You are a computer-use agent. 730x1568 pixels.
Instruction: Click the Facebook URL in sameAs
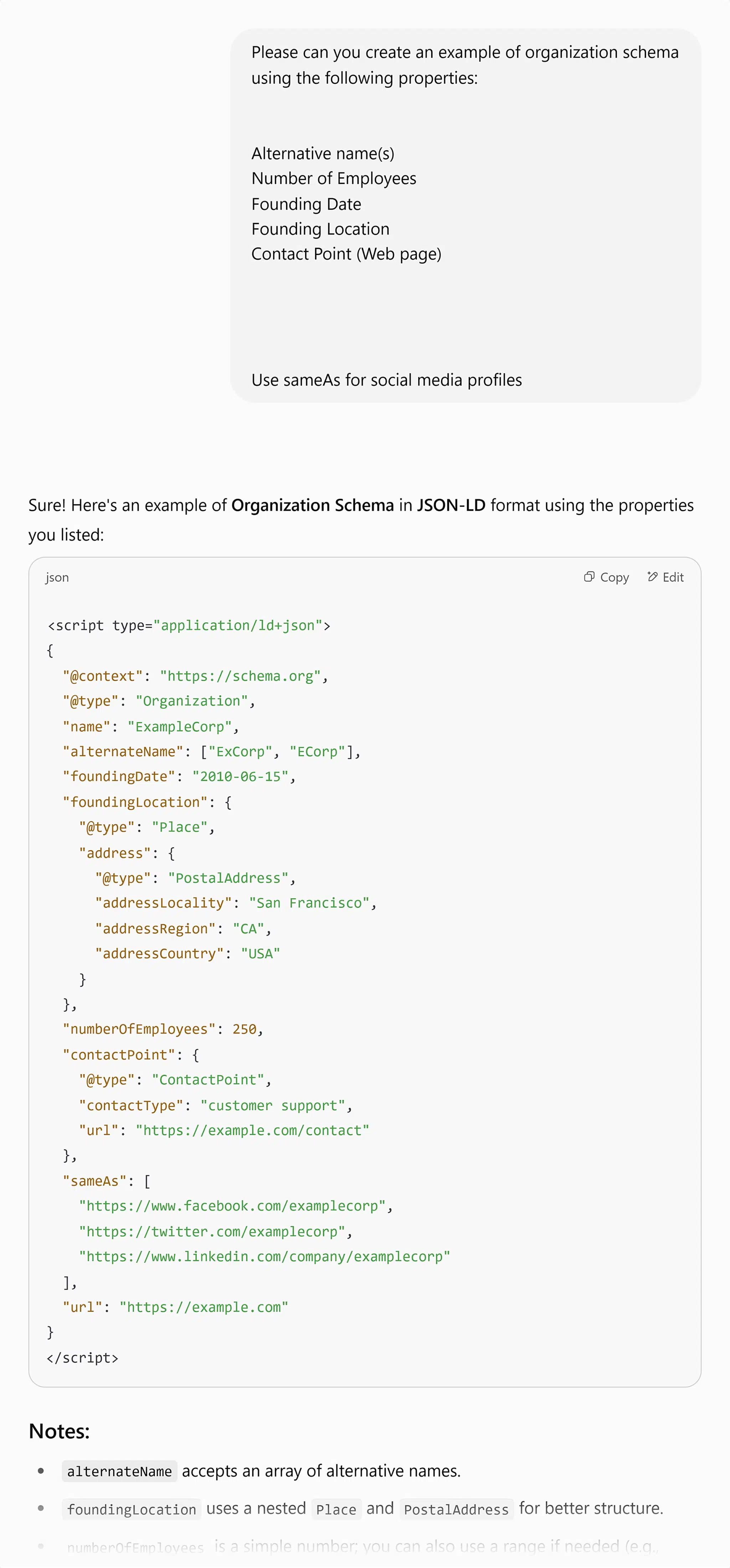236,1206
